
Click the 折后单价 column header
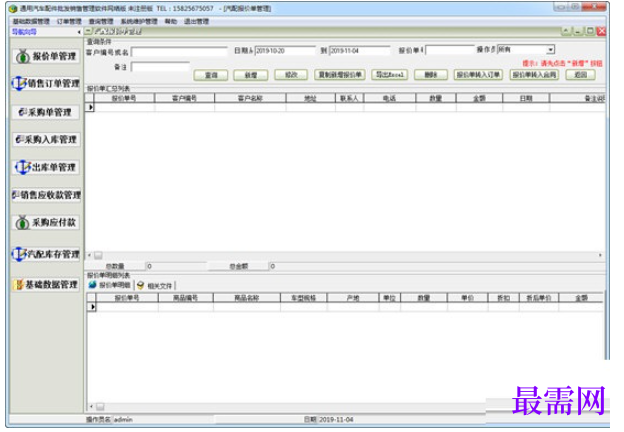click(539, 298)
